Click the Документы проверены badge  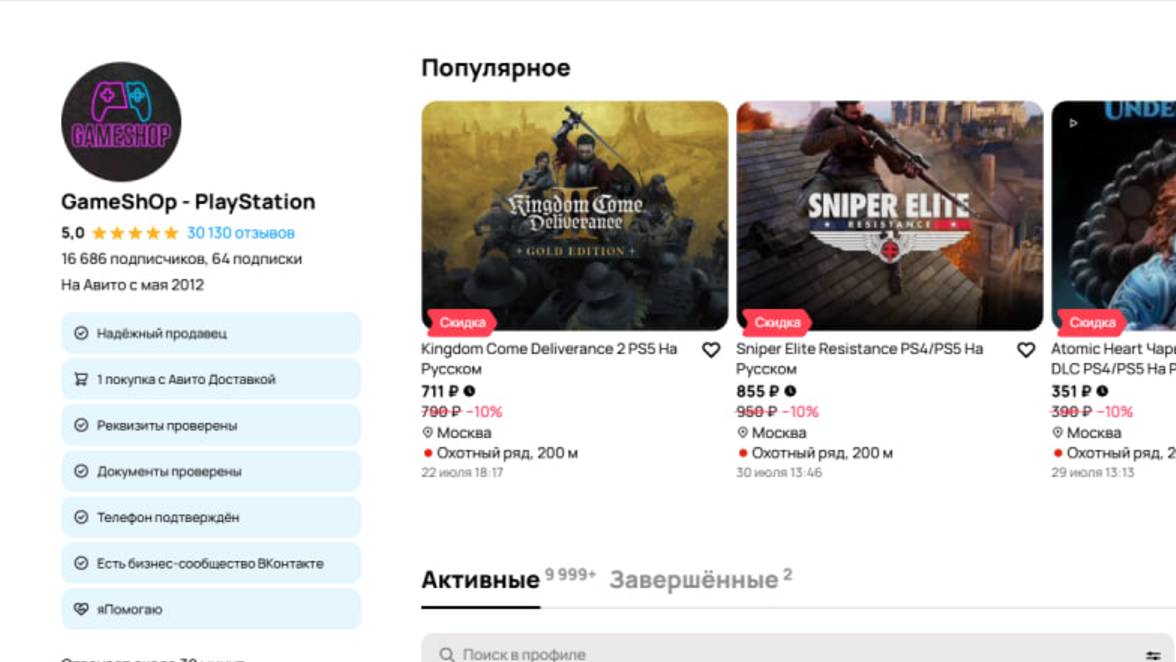[x=210, y=471]
